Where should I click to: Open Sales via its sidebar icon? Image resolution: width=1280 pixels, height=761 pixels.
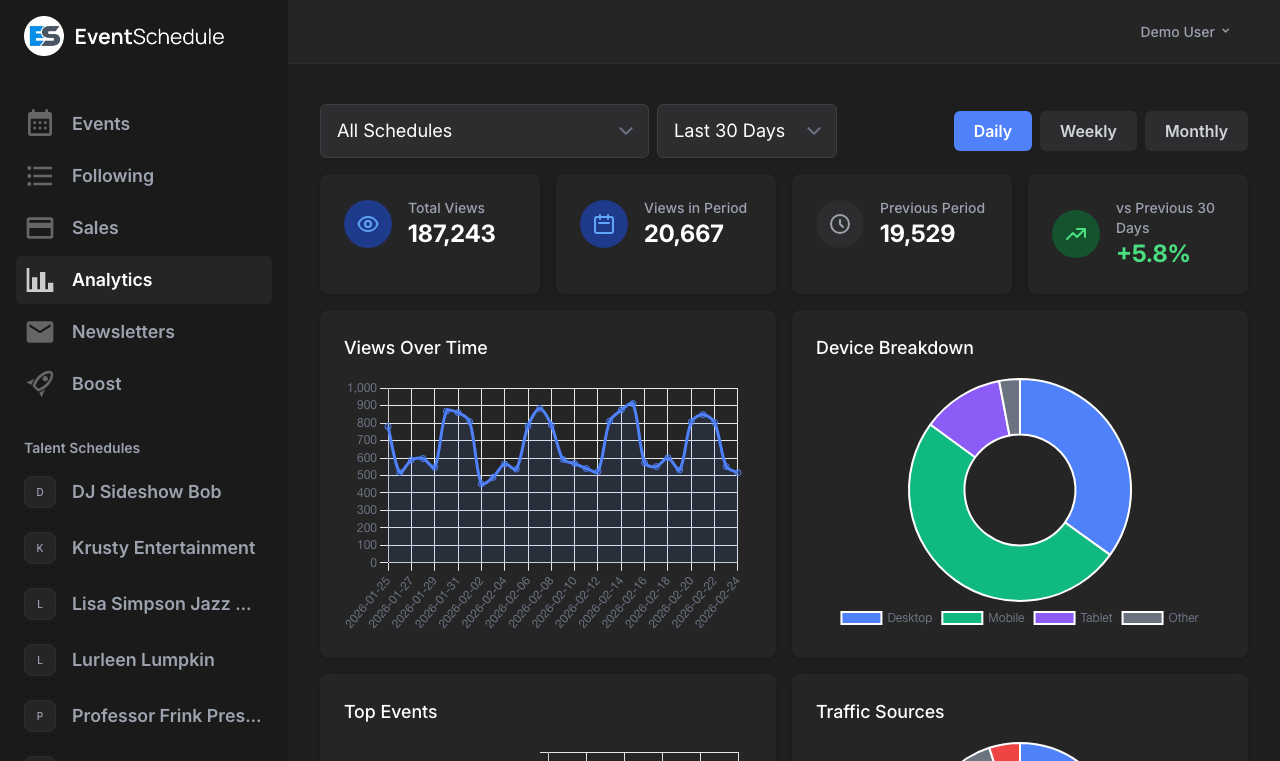39,227
